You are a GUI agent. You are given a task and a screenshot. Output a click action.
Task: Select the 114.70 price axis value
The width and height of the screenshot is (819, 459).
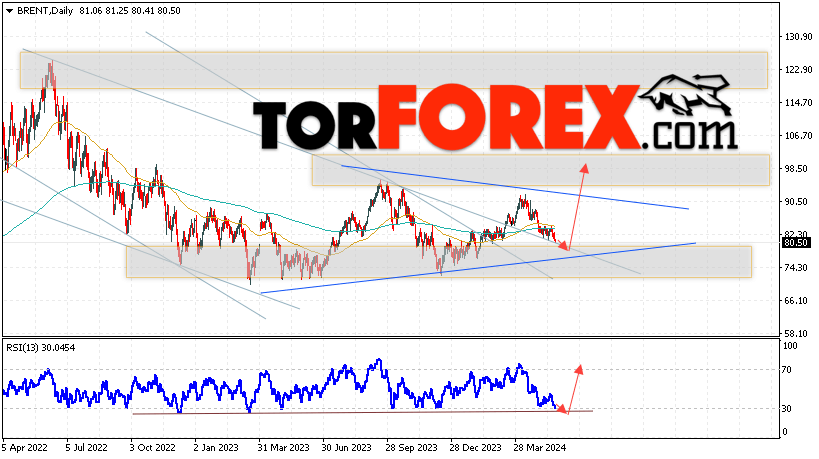(798, 103)
